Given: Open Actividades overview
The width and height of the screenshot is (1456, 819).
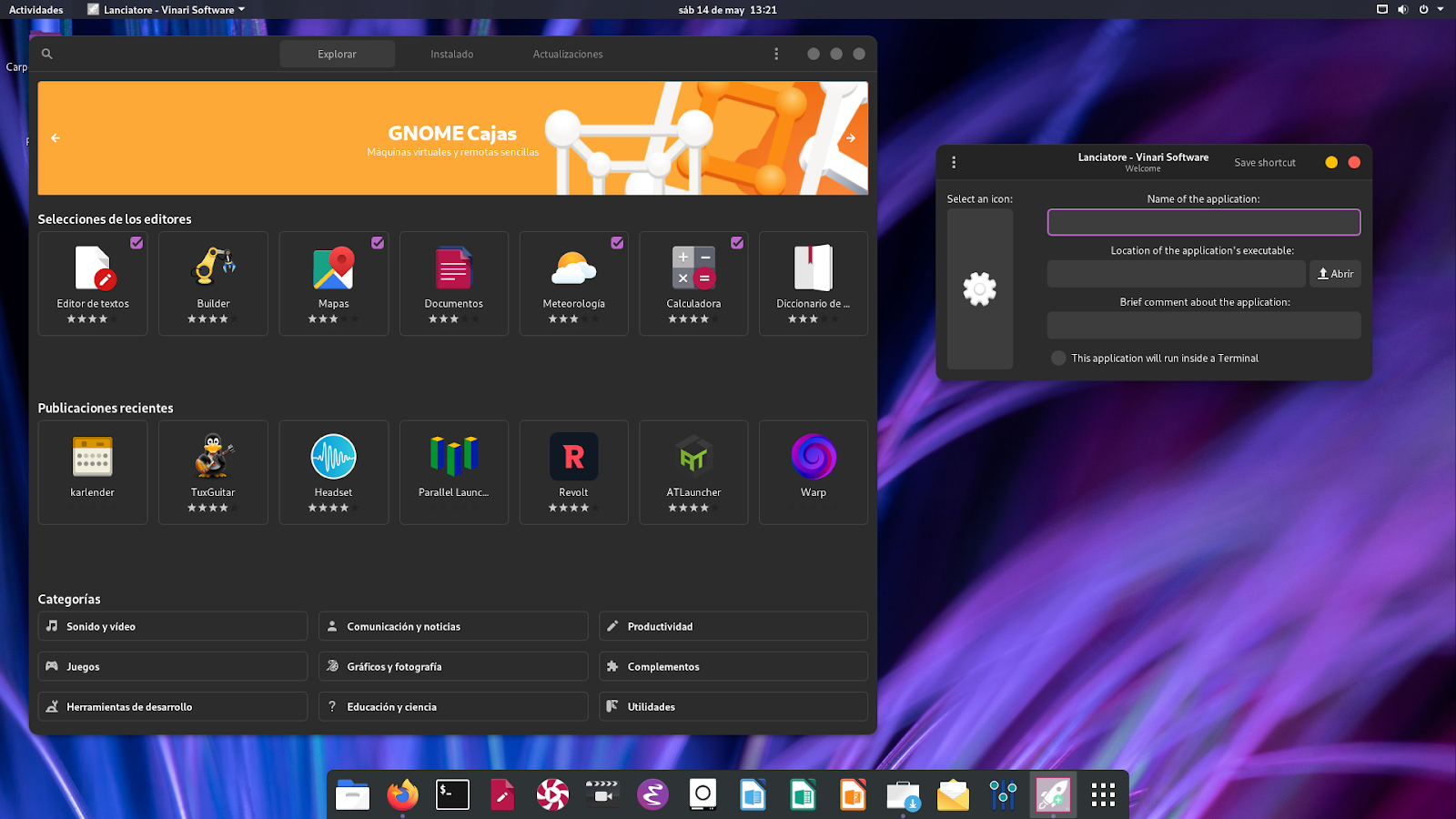Looking at the screenshot, I should click(36, 10).
